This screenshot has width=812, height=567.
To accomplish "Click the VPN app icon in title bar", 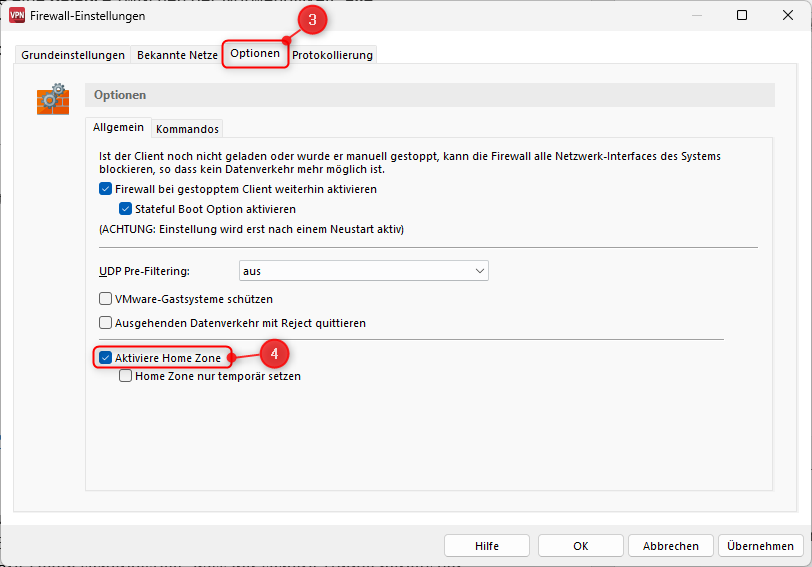I will [17, 16].
